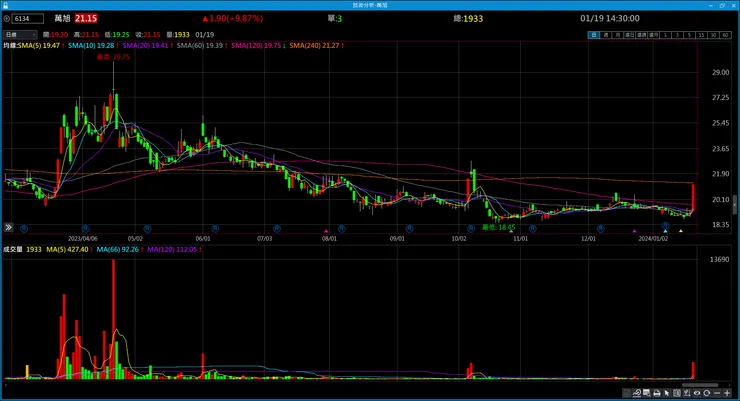Screen dimensions: 740x401
Task: Click the purple triangle marker before 2024/01/02
Action: coord(634,231)
